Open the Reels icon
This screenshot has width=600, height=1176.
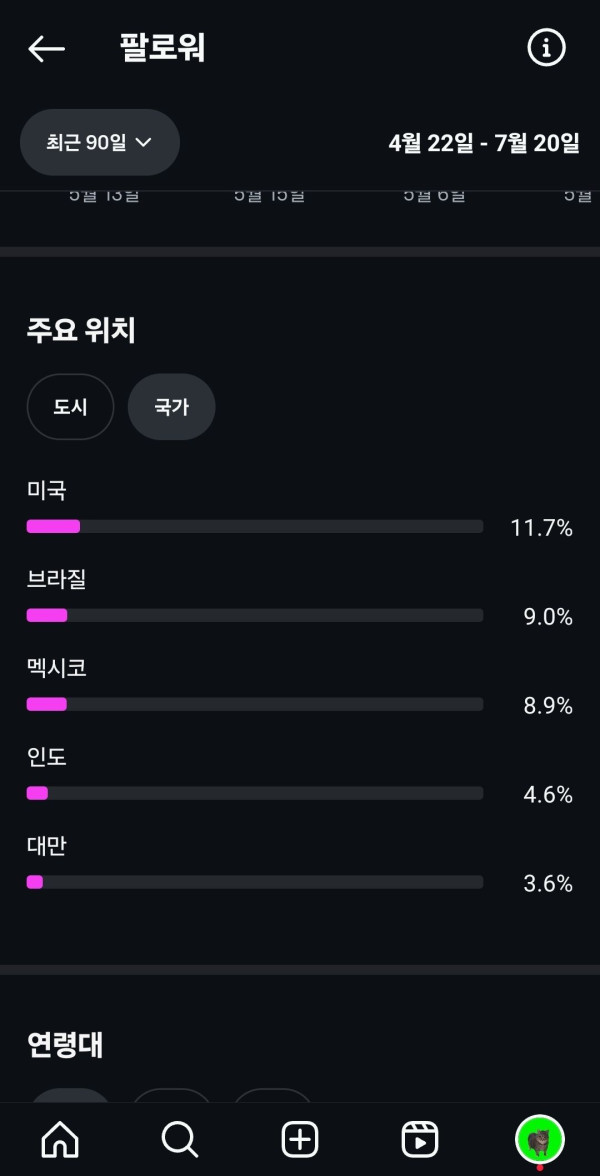click(x=420, y=1138)
